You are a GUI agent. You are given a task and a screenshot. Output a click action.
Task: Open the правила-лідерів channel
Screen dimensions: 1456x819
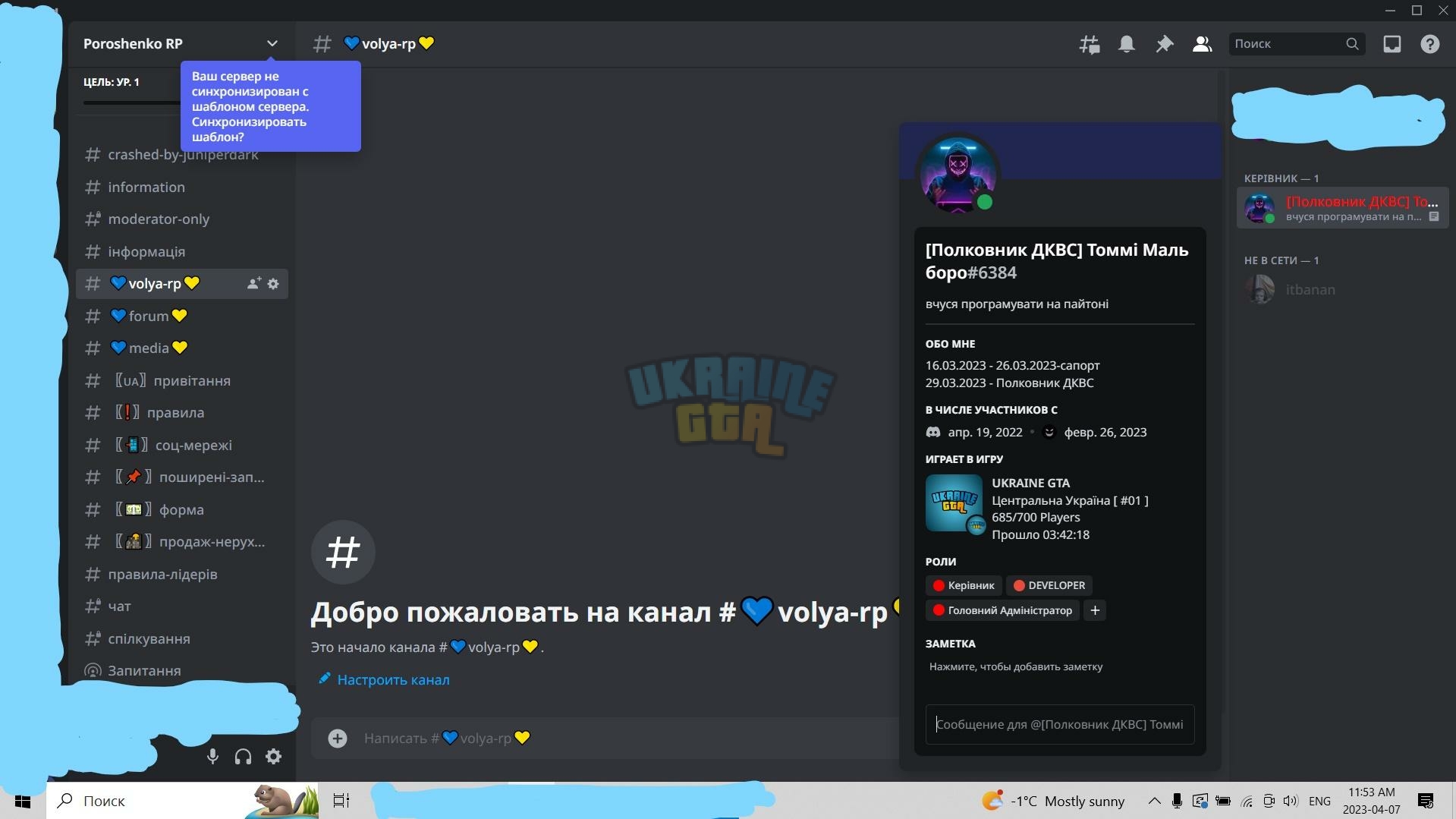(x=182, y=574)
